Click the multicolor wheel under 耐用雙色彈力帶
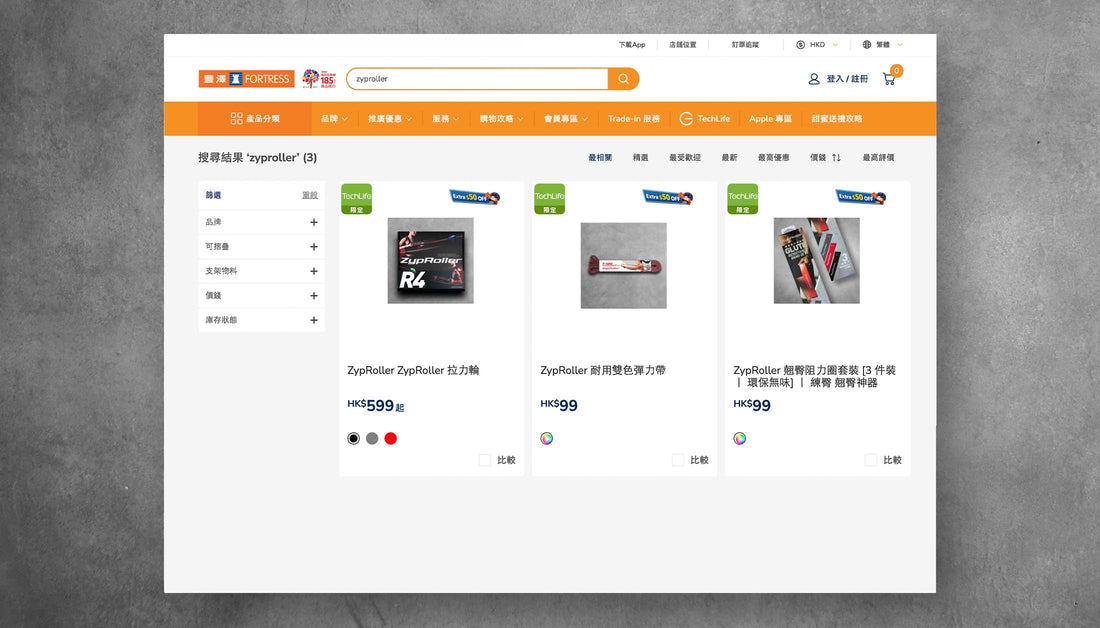The width and height of the screenshot is (1100, 628). tap(547, 438)
